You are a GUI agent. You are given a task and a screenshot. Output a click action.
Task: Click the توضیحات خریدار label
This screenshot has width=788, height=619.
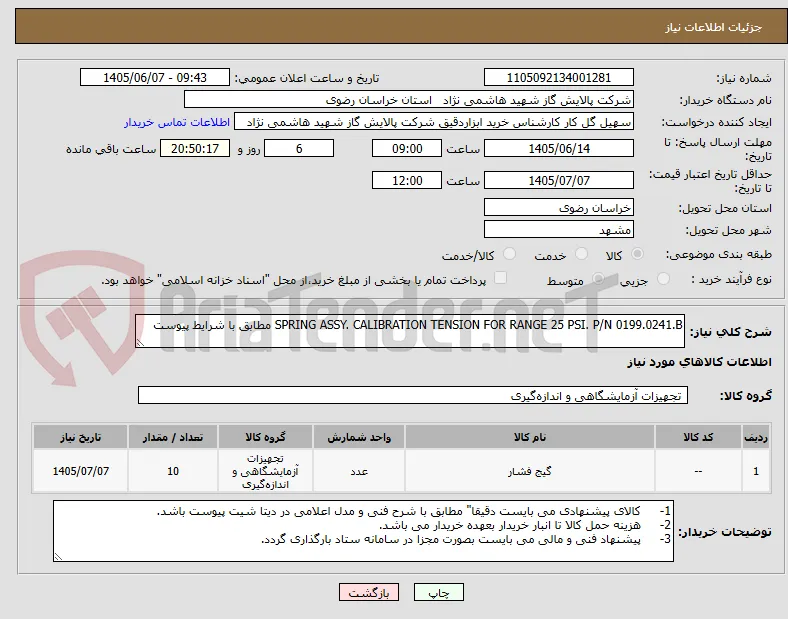pos(725,532)
